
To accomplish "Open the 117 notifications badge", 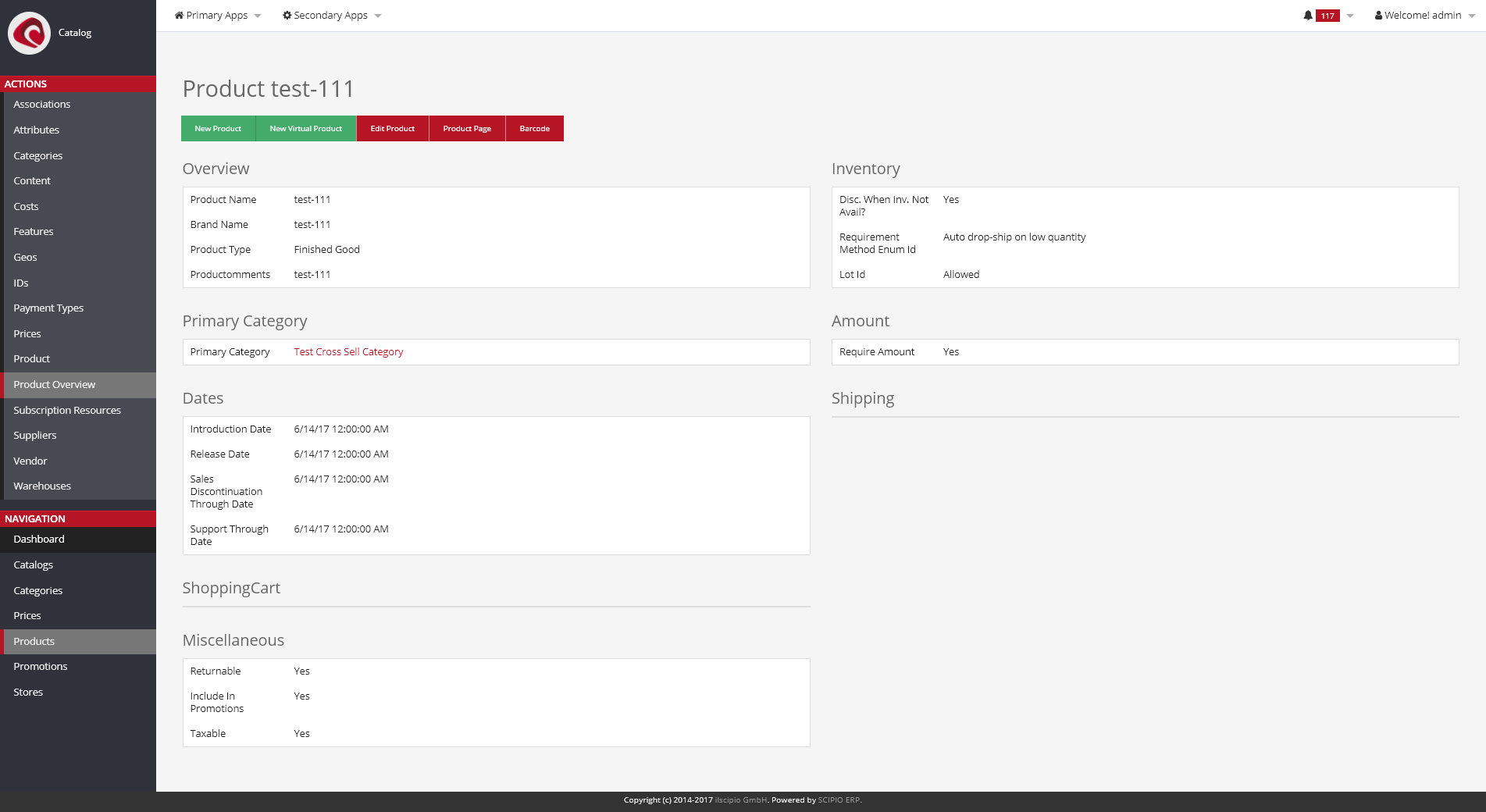I will 1327,16.
